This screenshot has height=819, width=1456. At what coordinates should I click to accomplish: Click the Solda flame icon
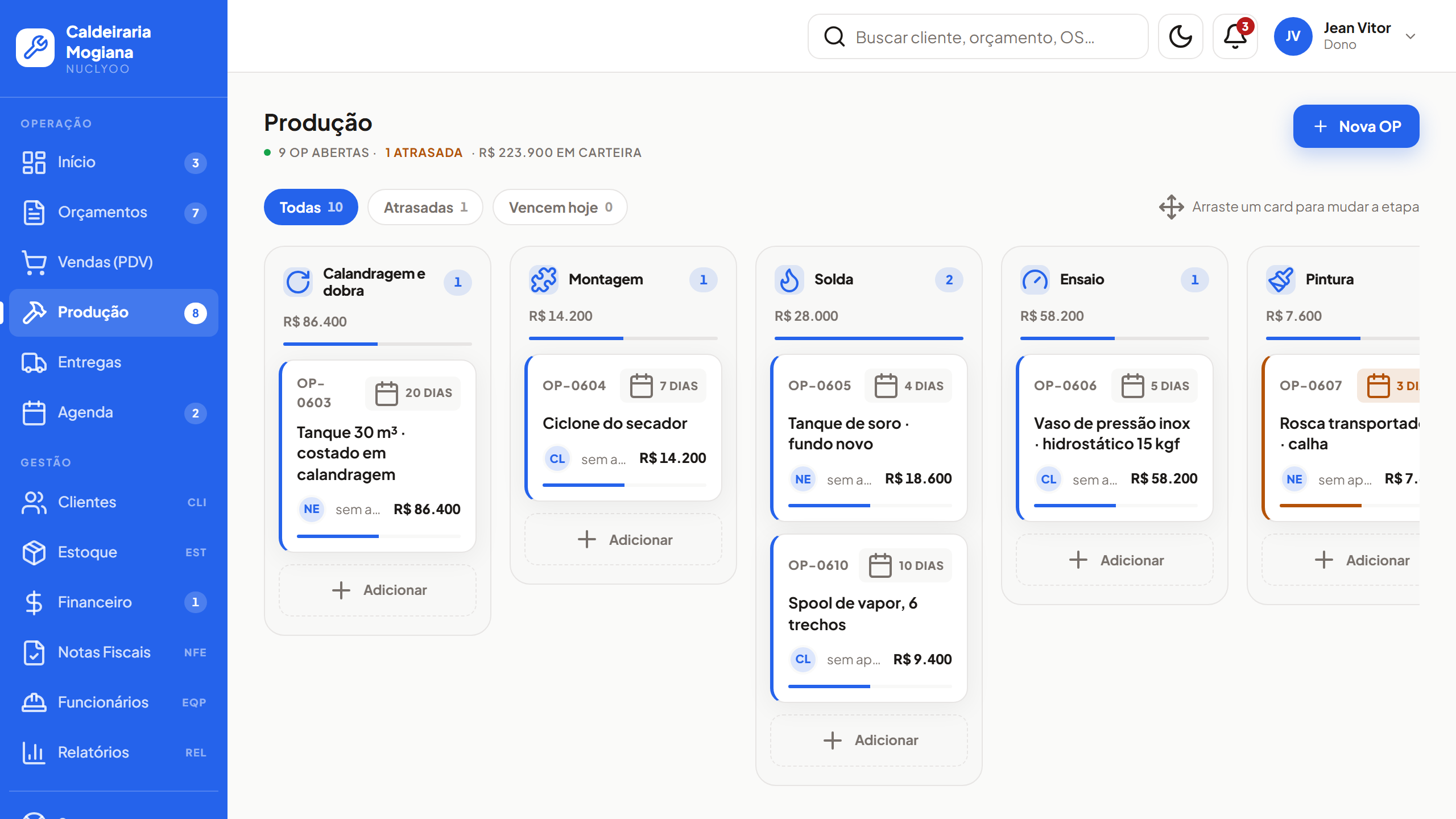click(x=789, y=279)
